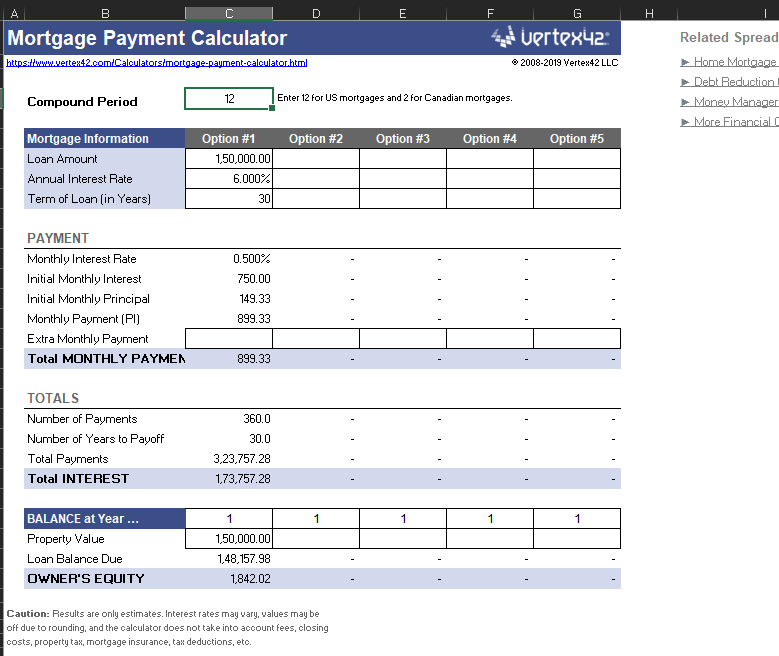
Task: Click the Initial Monthly Interest value 750.00
Action: (x=254, y=278)
